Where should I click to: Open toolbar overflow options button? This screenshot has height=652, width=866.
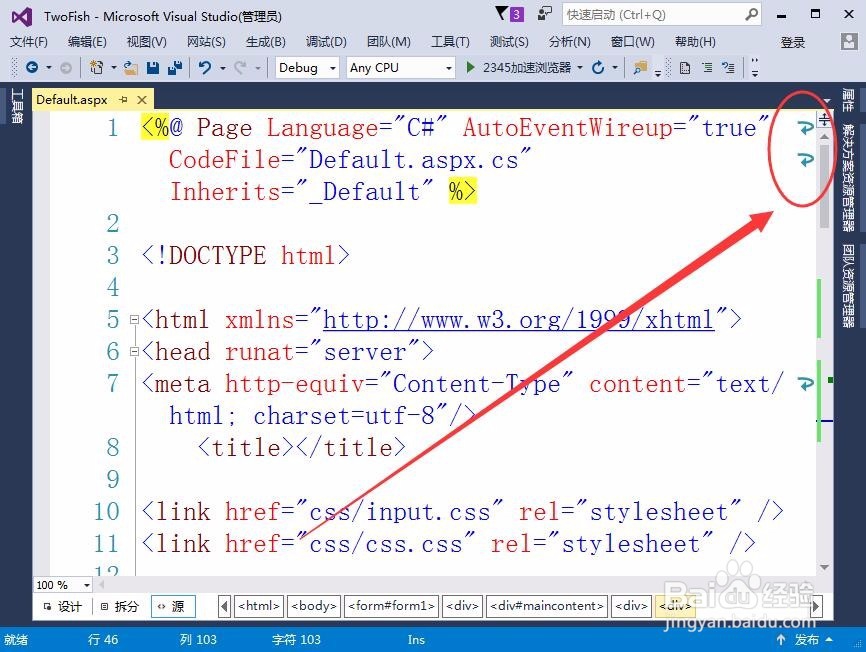tap(754, 68)
